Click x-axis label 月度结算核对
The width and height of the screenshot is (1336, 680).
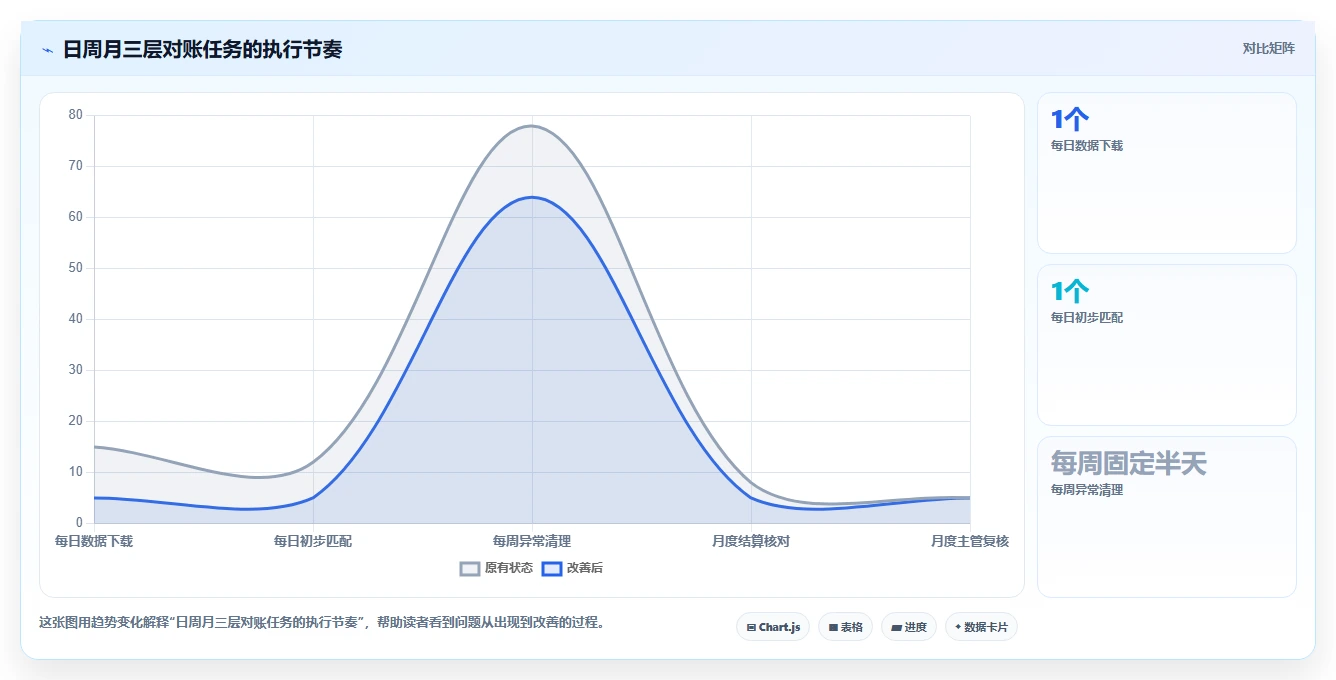pyautogui.click(x=751, y=541)
